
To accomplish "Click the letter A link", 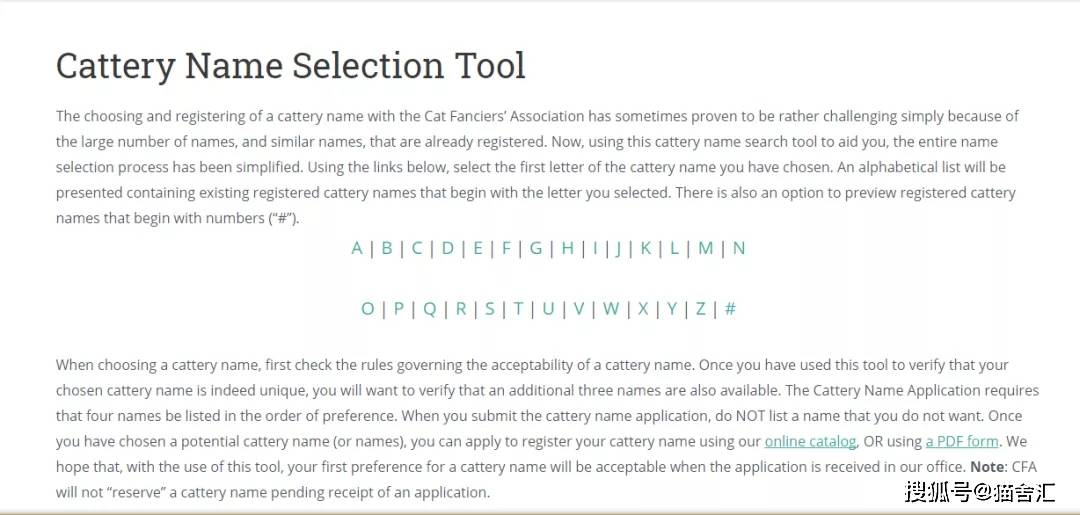I will click(x=357, y=248).
